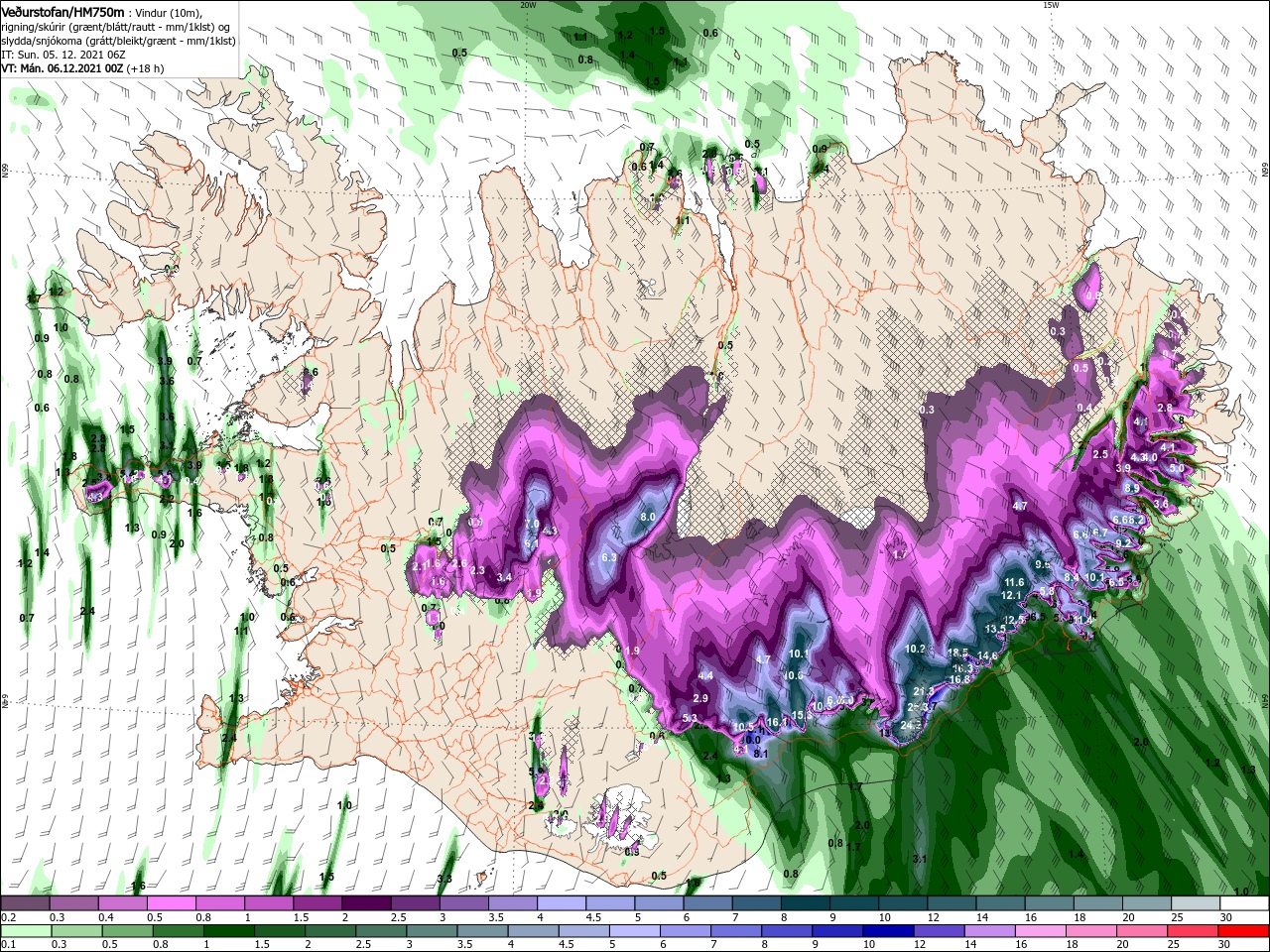Pick the light purple 14 swatch in rain legend
Screen dimensions: 1270x952
[x=989, y=931]
